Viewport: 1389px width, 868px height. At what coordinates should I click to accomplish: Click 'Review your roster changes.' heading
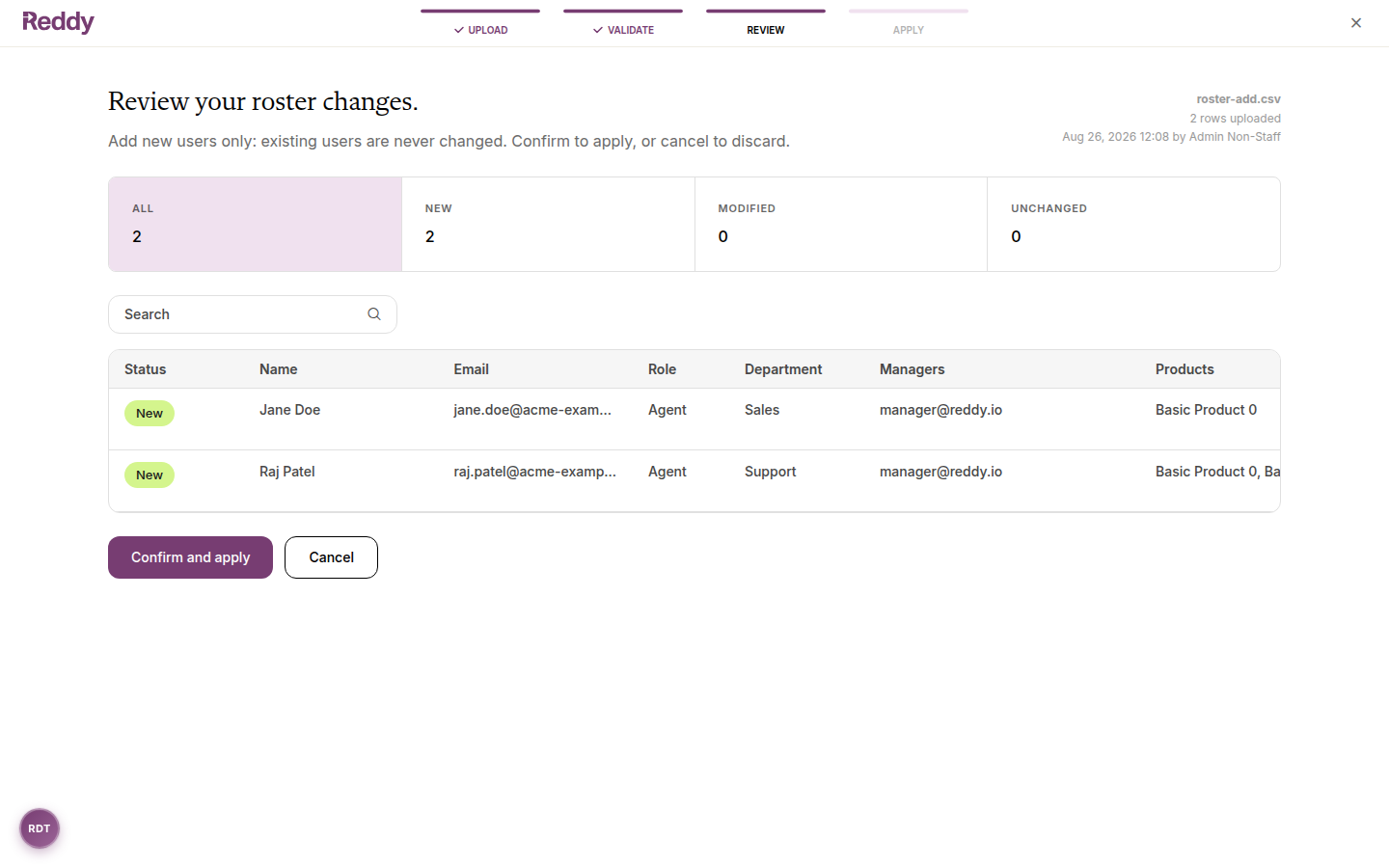[x=263, y=101]
